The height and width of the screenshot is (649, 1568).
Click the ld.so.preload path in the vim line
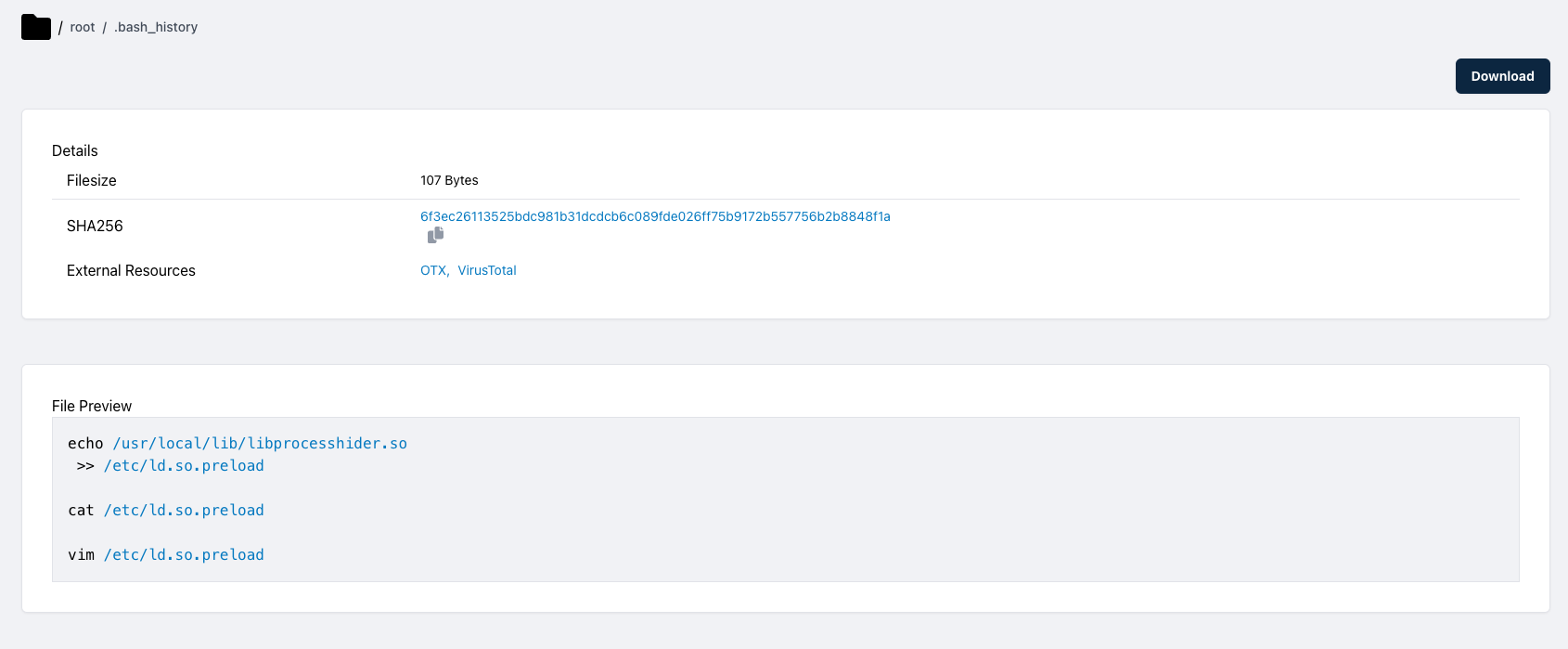point(184,555)
